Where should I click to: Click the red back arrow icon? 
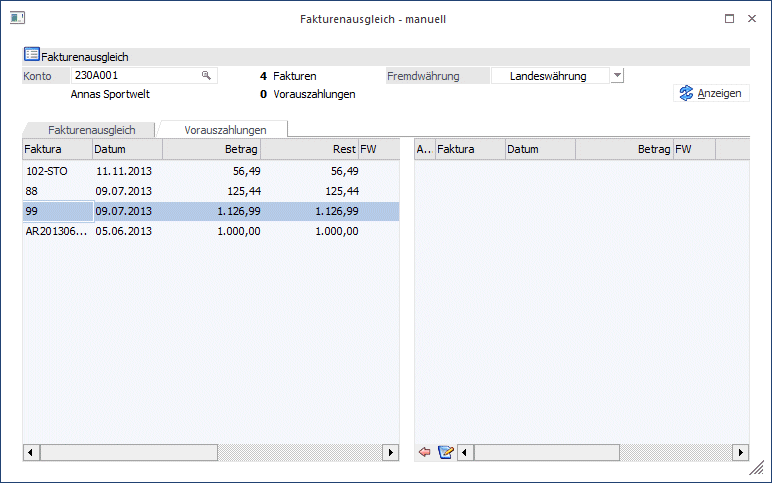point(424,452)
